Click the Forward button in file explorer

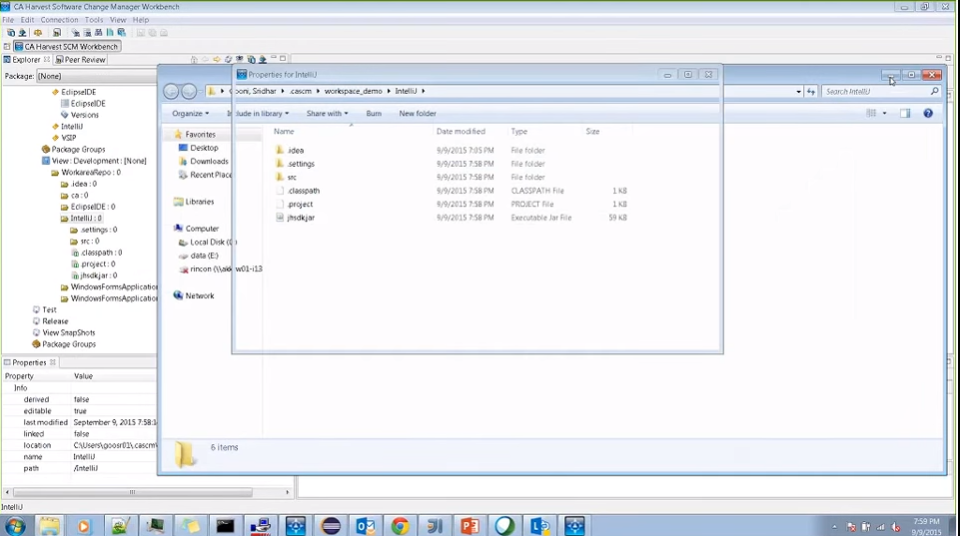point(189,91)
